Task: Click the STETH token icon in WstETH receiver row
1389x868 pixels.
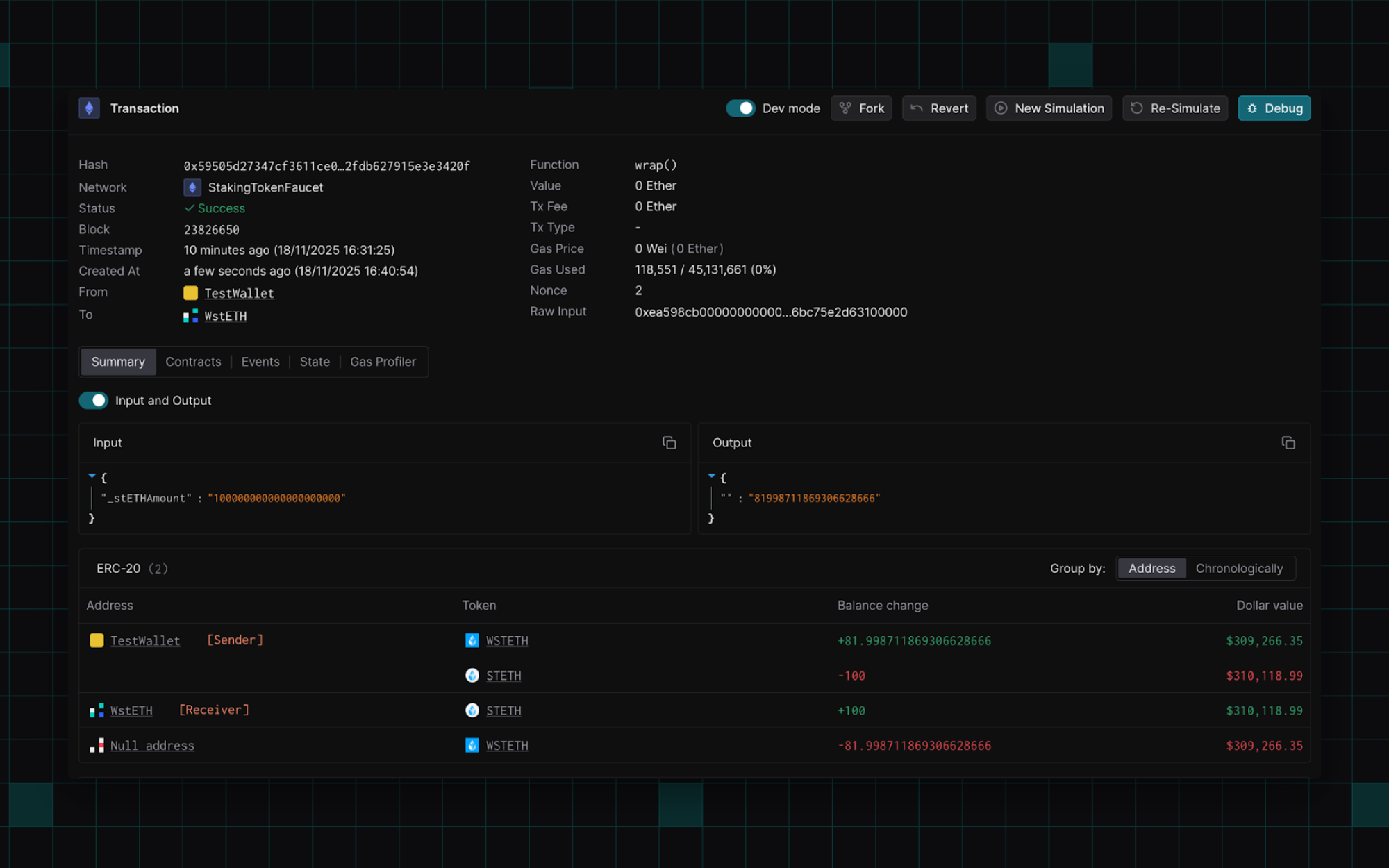Action: click(472, 710)
